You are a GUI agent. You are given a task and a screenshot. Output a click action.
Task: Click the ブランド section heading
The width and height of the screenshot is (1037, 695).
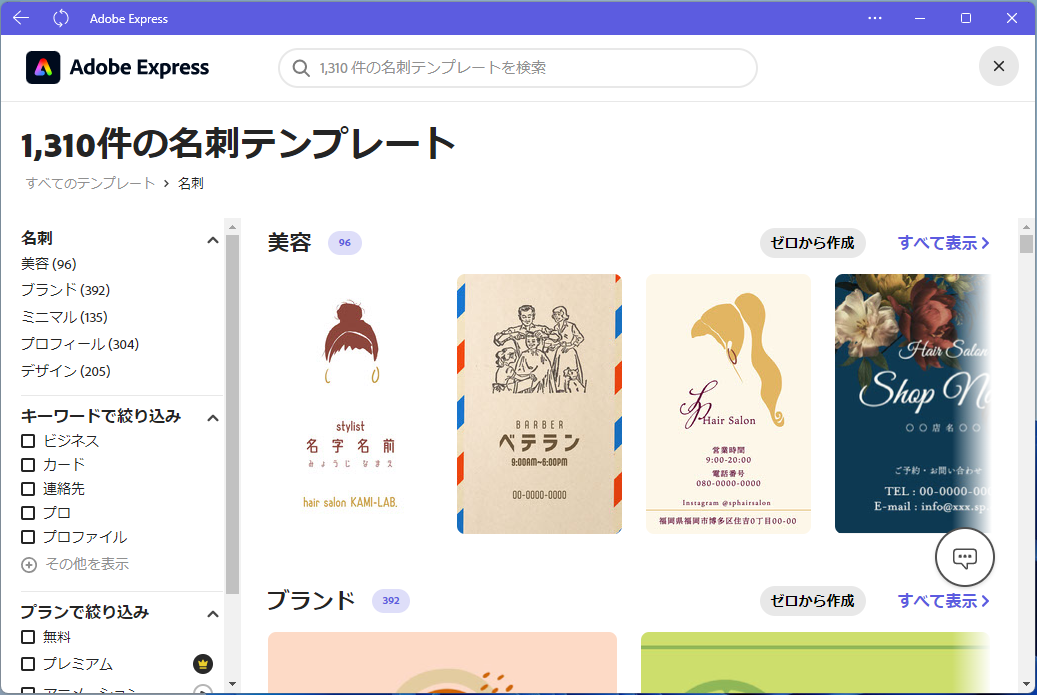pos(311,600)
